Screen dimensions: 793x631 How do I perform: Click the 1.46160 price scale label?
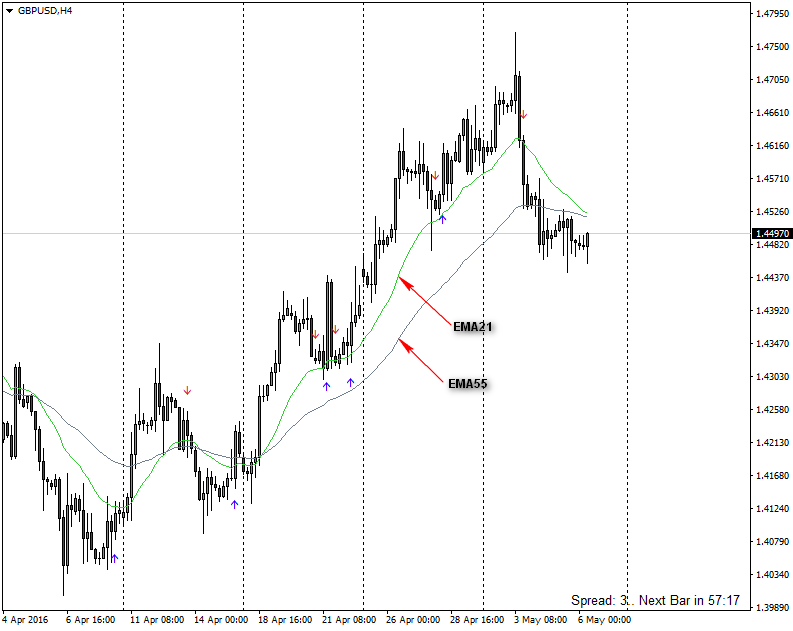pos(772,146)
